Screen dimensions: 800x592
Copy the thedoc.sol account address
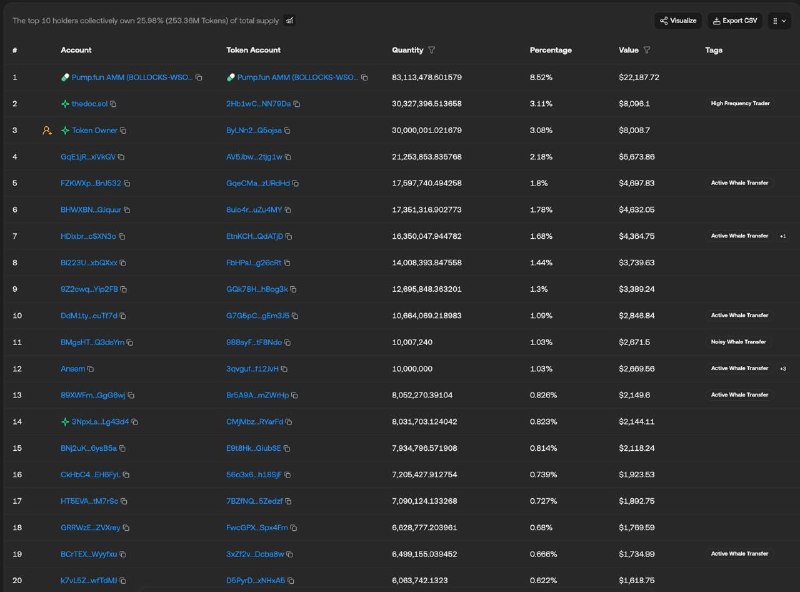pyautogui.click(x=113, y=104)
